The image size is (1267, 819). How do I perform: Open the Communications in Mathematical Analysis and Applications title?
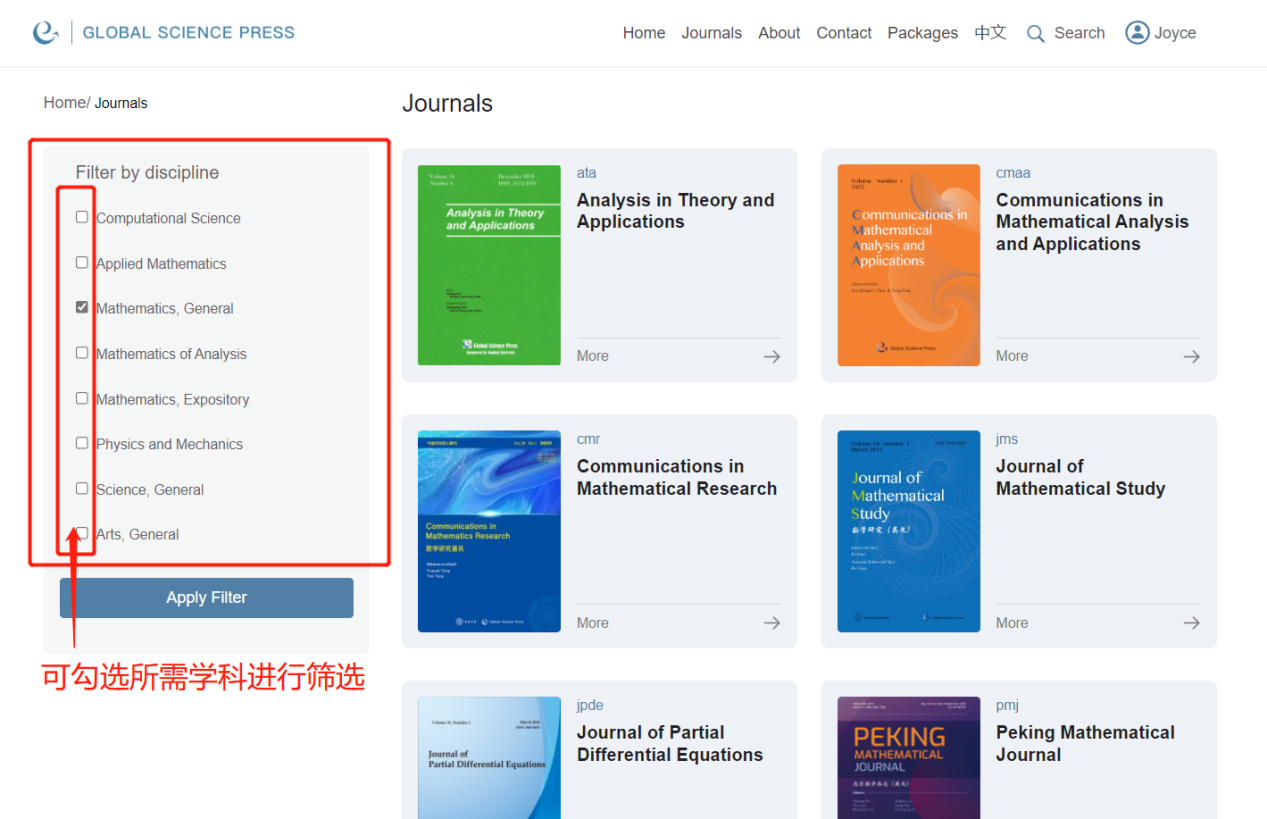point(1092,222)
